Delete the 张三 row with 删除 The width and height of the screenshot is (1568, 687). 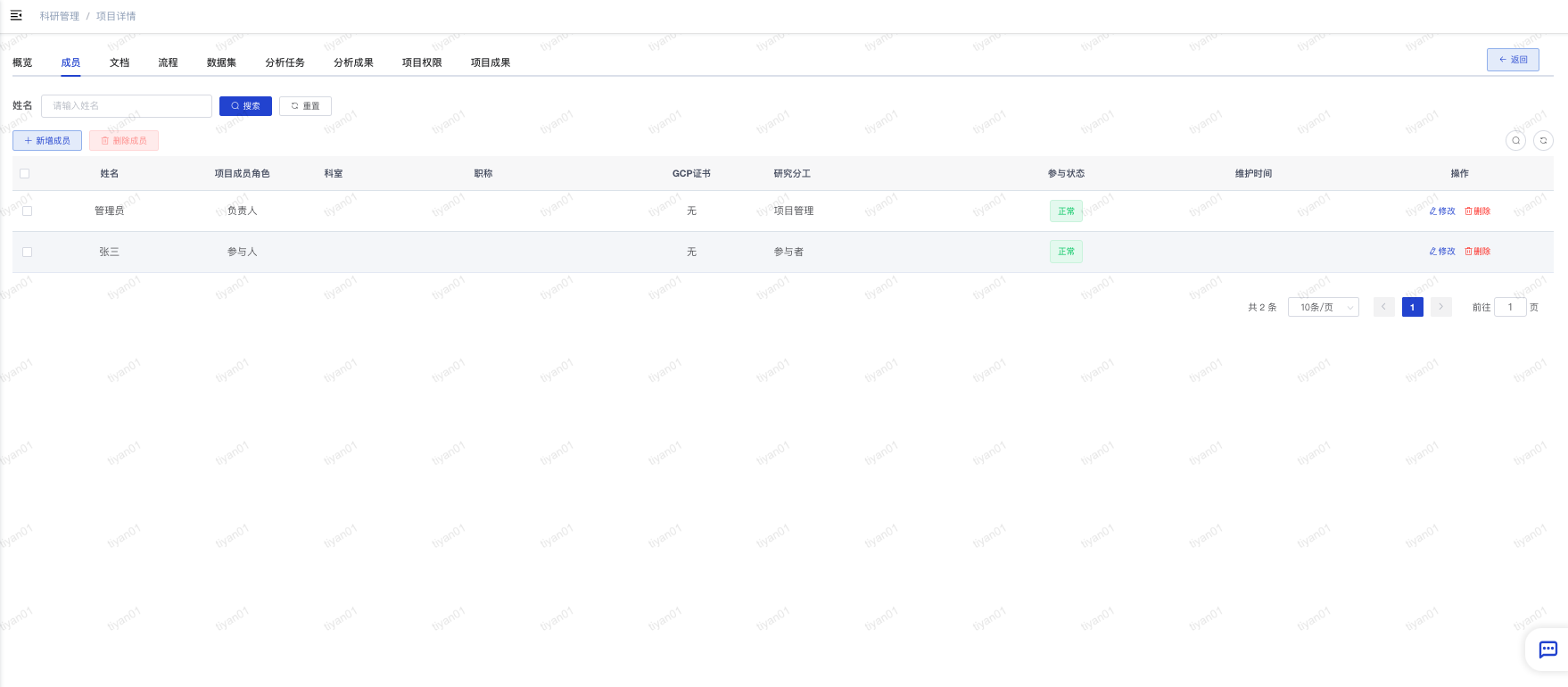(1478, 252)
